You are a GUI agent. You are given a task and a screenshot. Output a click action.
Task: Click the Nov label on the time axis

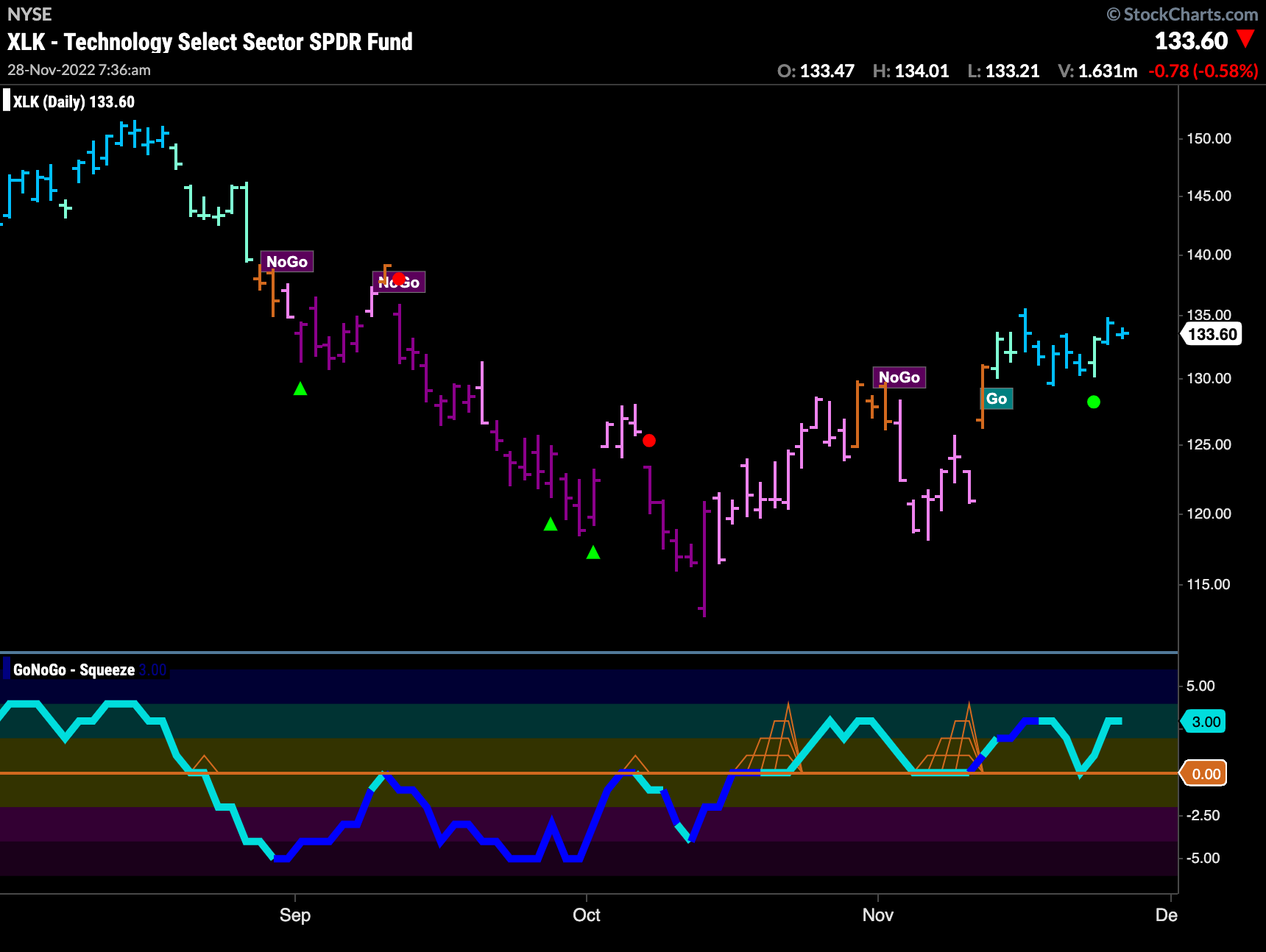pos(878,915)
